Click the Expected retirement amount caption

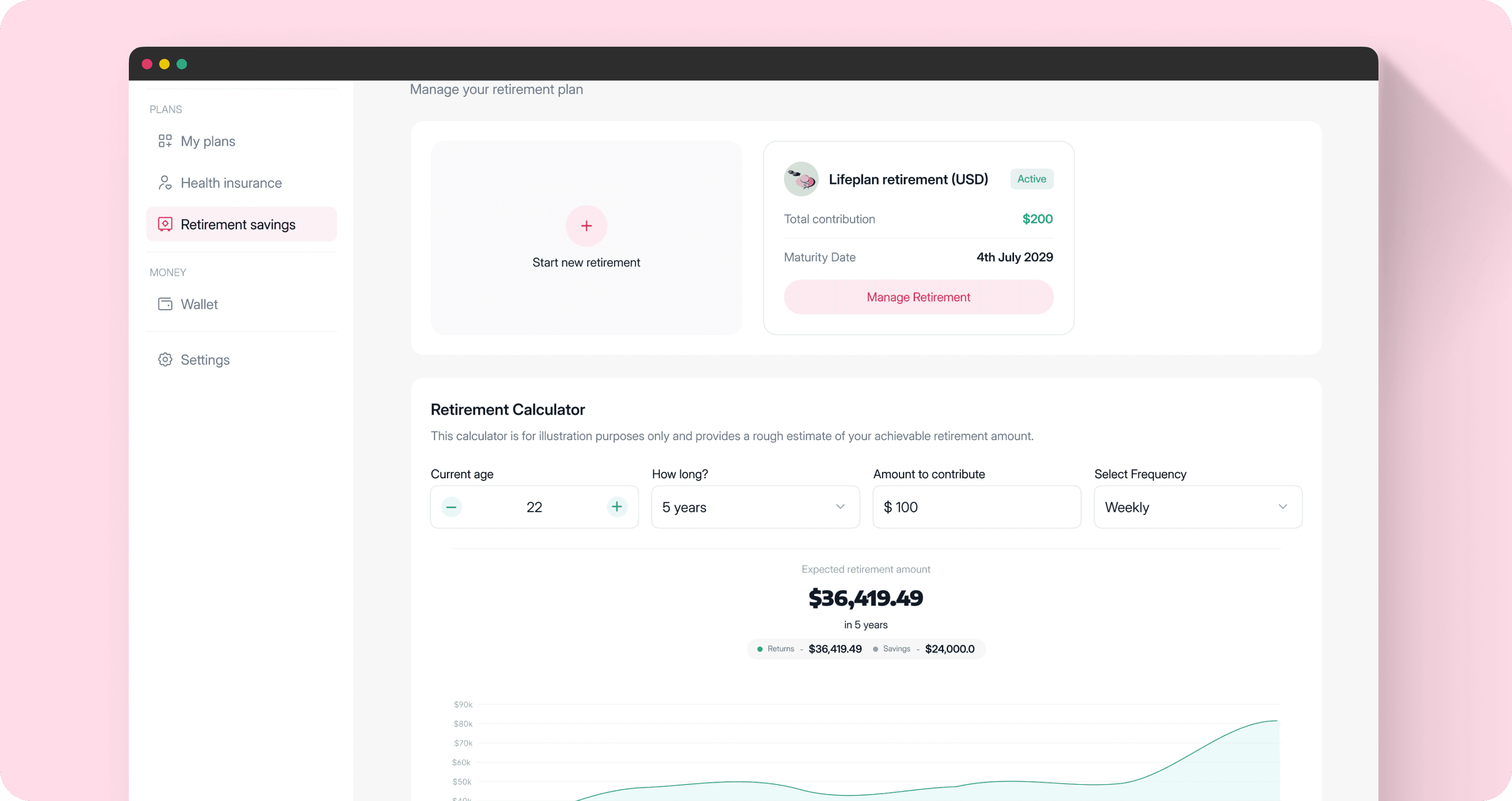point(866,569)
